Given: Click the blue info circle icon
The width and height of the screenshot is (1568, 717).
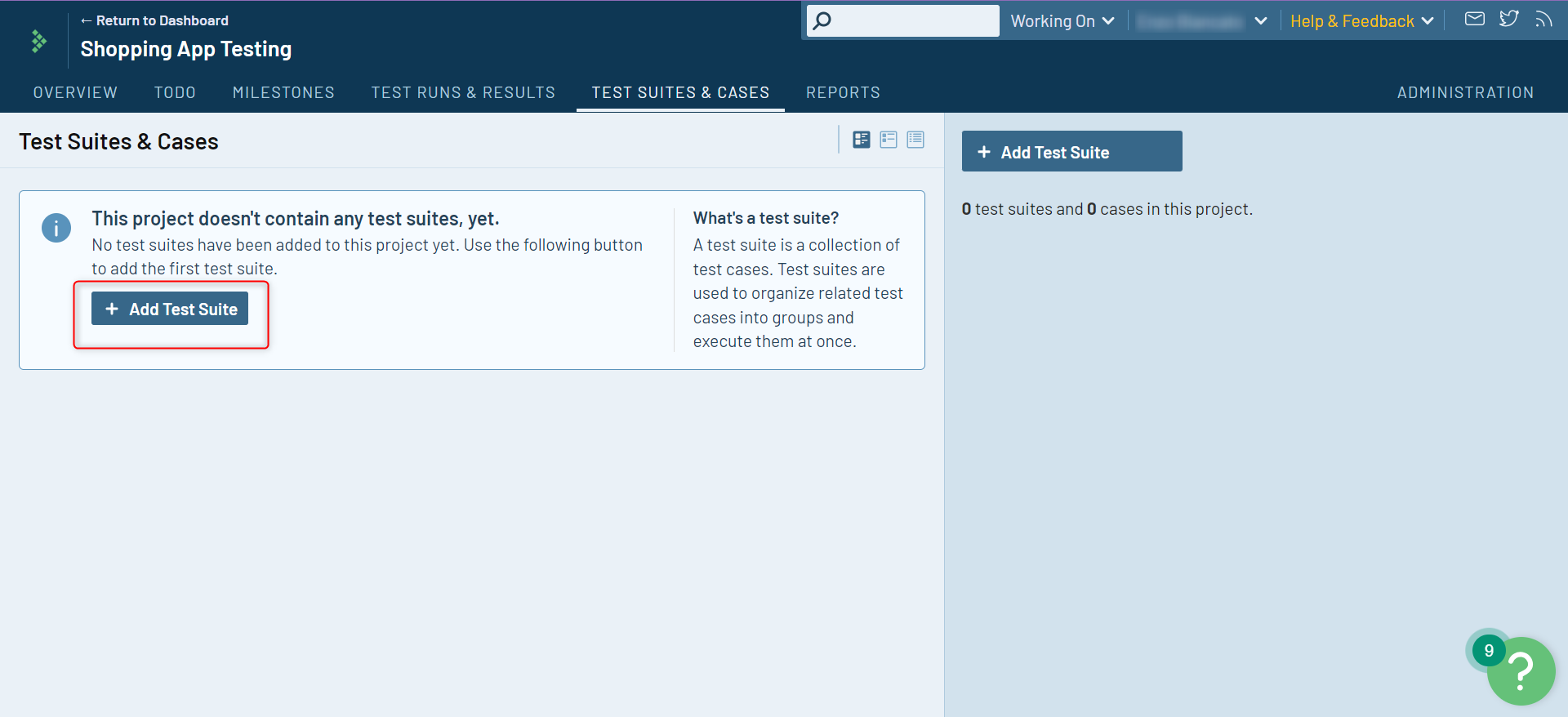Looking at the screenshot, I should (x=56, y=228).
